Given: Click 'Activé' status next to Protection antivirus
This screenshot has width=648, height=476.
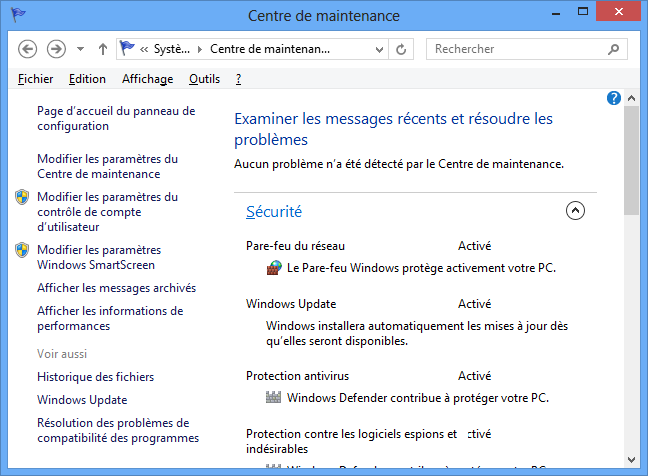Looking at the screenshot, I should tap(474, 376).
